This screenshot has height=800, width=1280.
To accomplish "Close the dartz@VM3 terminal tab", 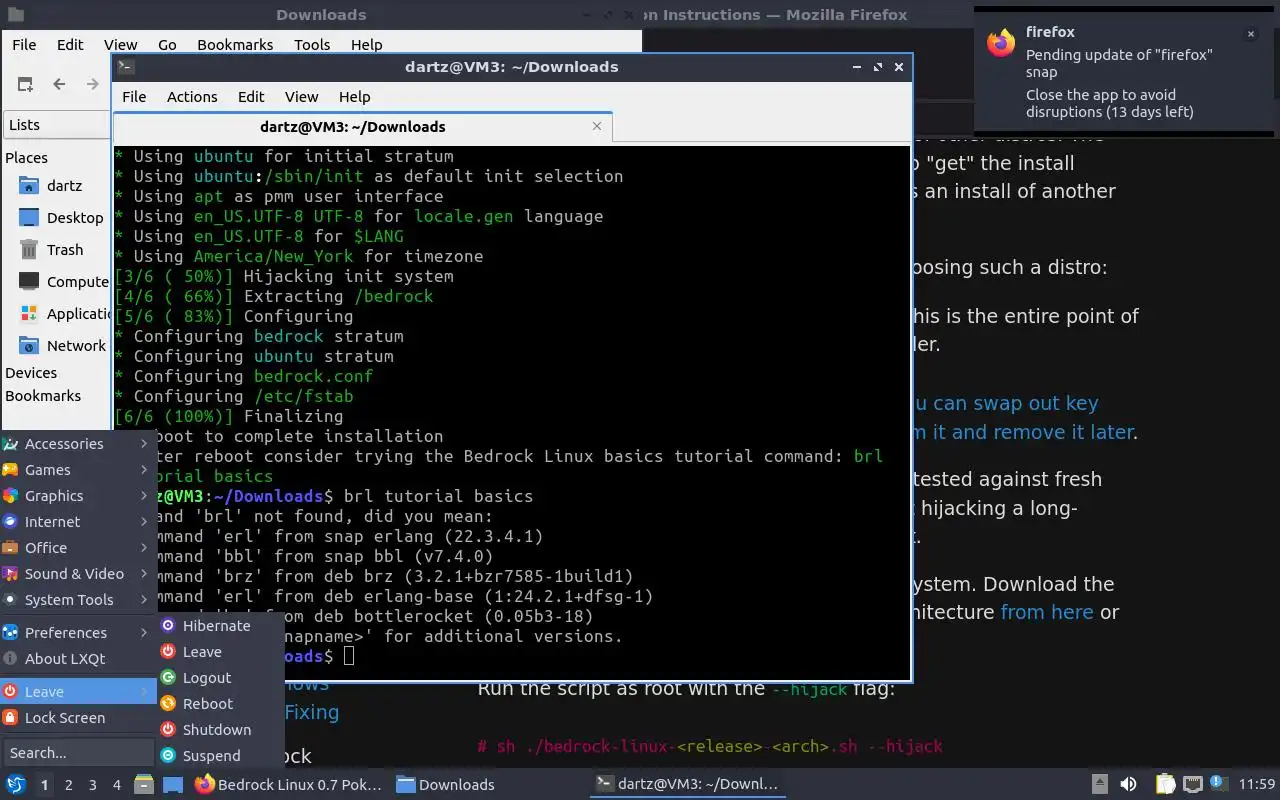I will click(597, 126).
